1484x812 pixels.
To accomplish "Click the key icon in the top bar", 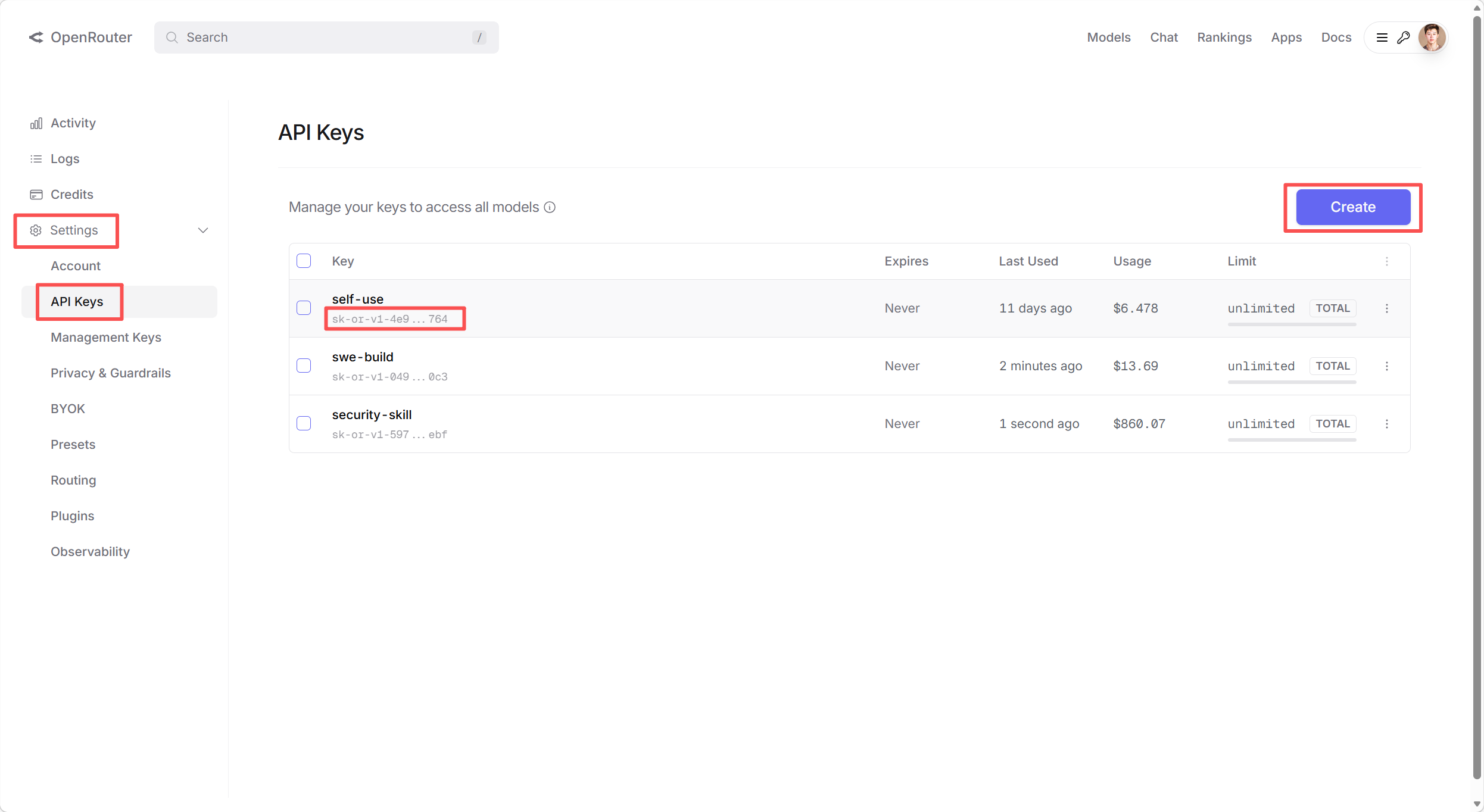I will pos(1404,37).
